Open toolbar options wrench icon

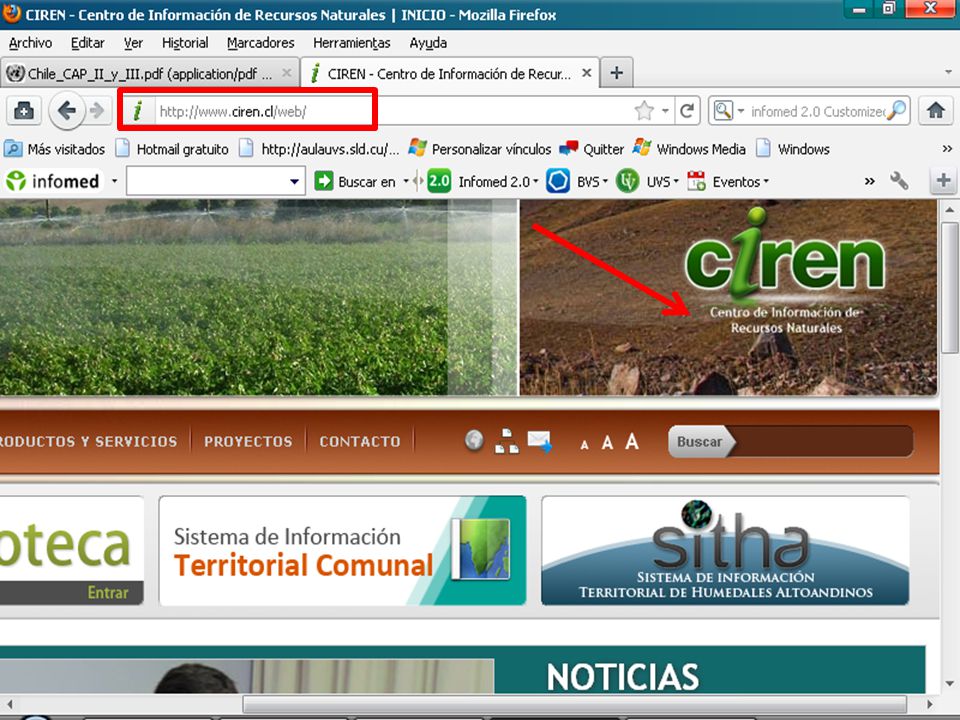coord(899,181)
